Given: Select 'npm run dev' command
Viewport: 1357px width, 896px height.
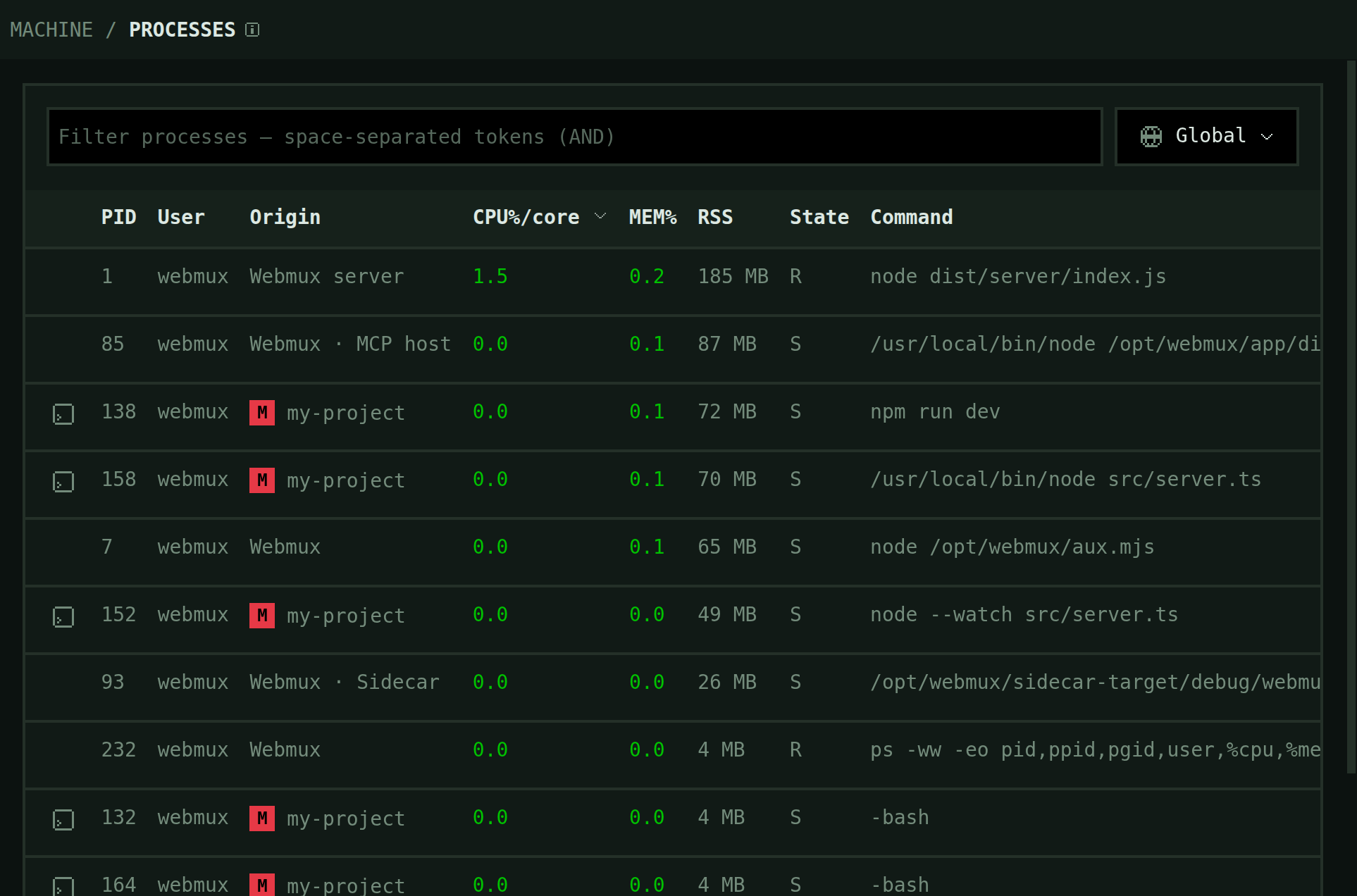Looking at the screenshot, I should [935, 411].
